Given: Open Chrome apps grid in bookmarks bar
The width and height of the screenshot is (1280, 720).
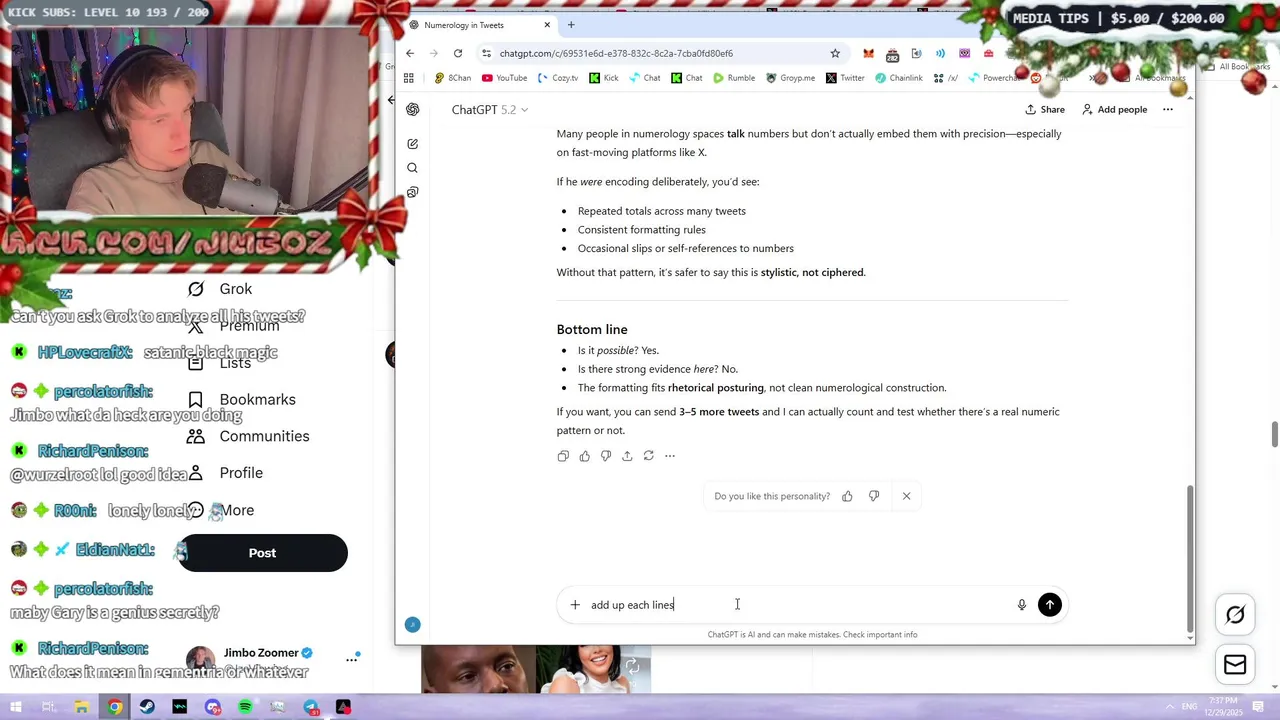Looking at the screenshot, I should coord(408,78).
